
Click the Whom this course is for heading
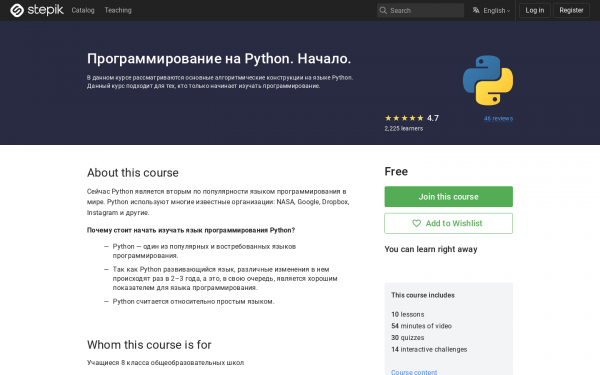tap(149, 345)
